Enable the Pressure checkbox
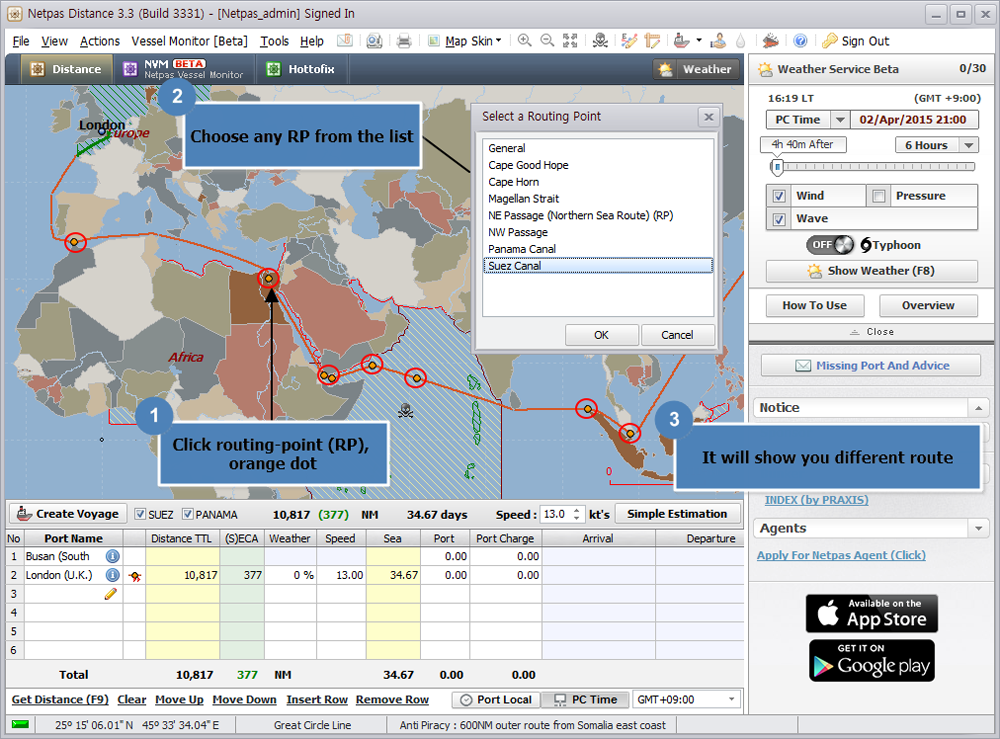 tap(879, 196)
